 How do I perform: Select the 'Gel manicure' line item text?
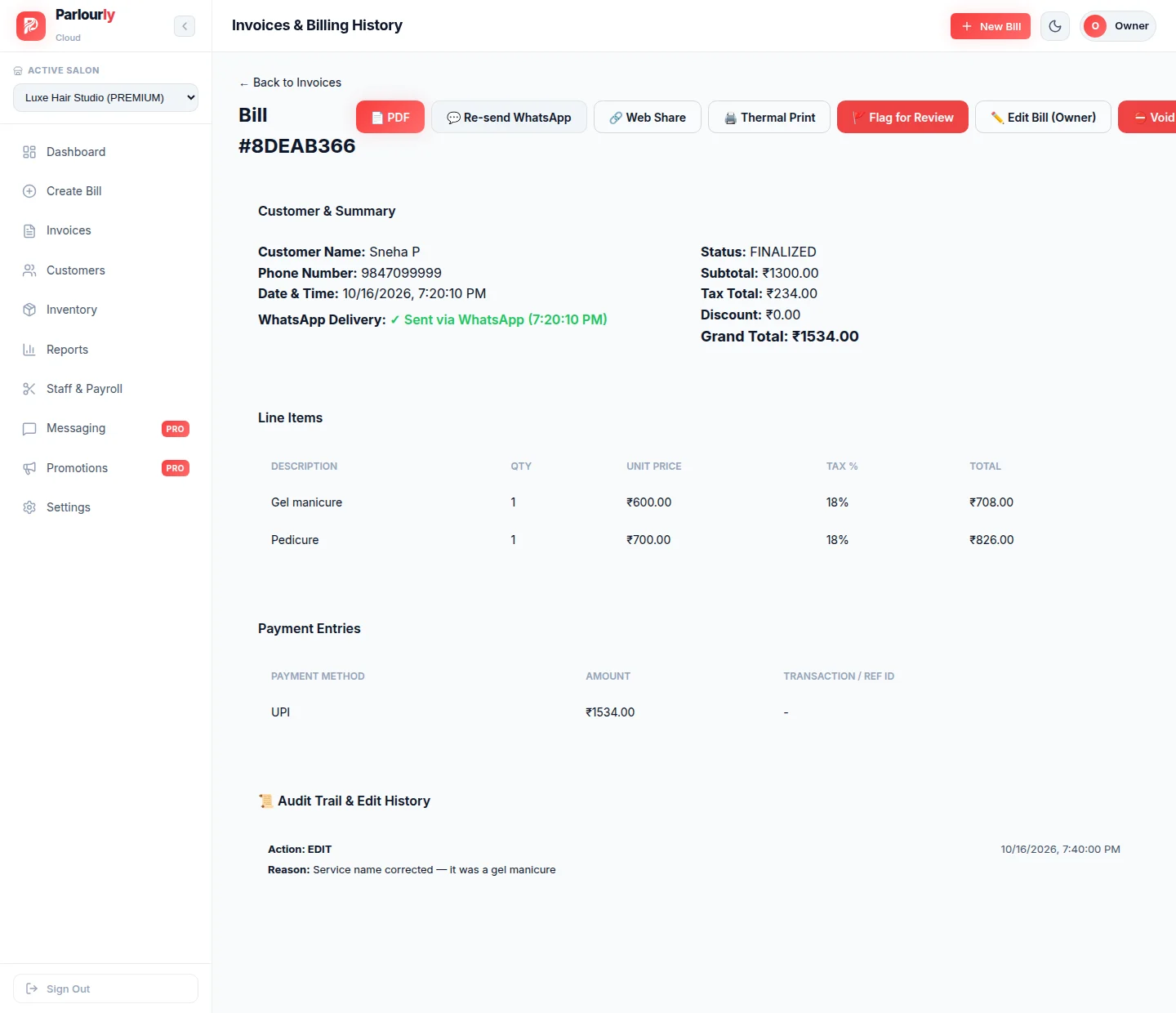(306, 502)
